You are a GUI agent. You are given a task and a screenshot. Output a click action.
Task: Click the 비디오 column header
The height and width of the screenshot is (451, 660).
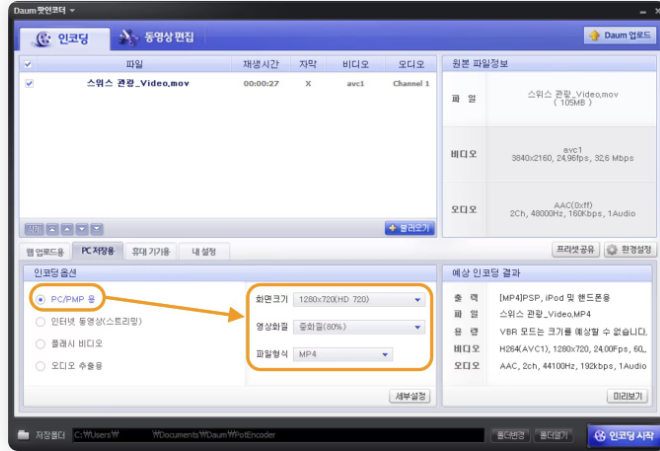[356, 64]
